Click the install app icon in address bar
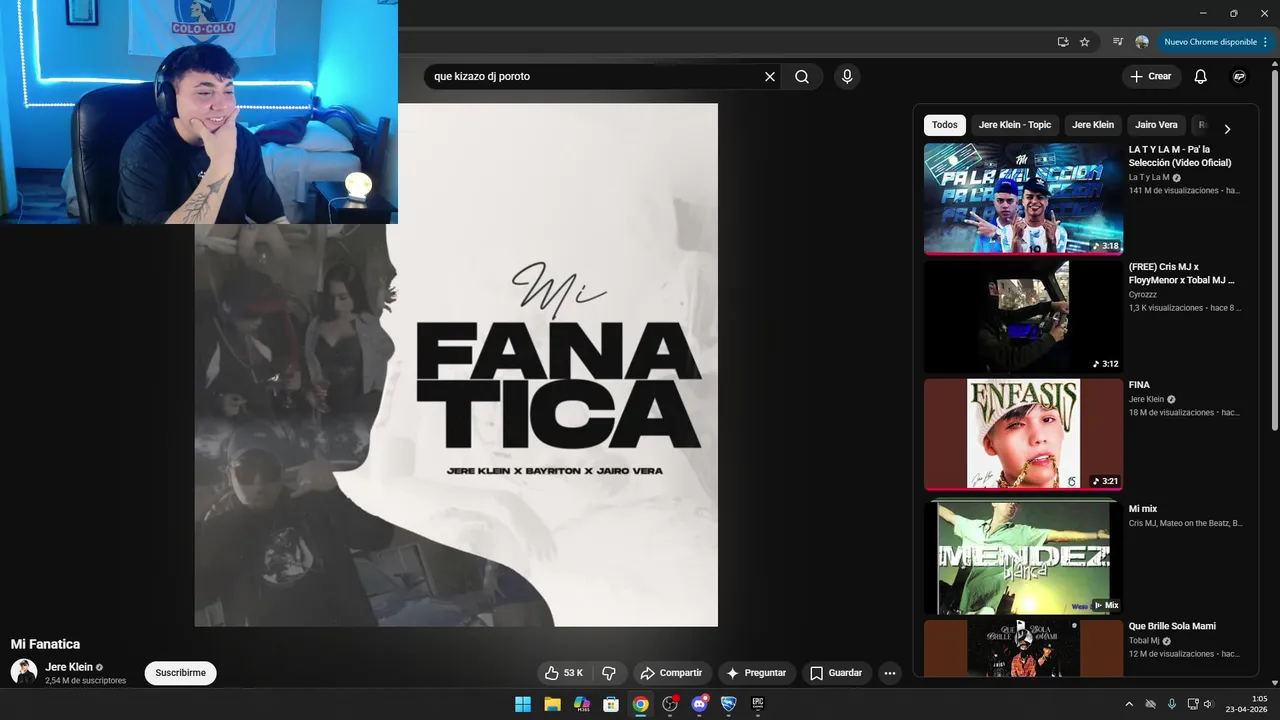 (x=1063, y=42)
